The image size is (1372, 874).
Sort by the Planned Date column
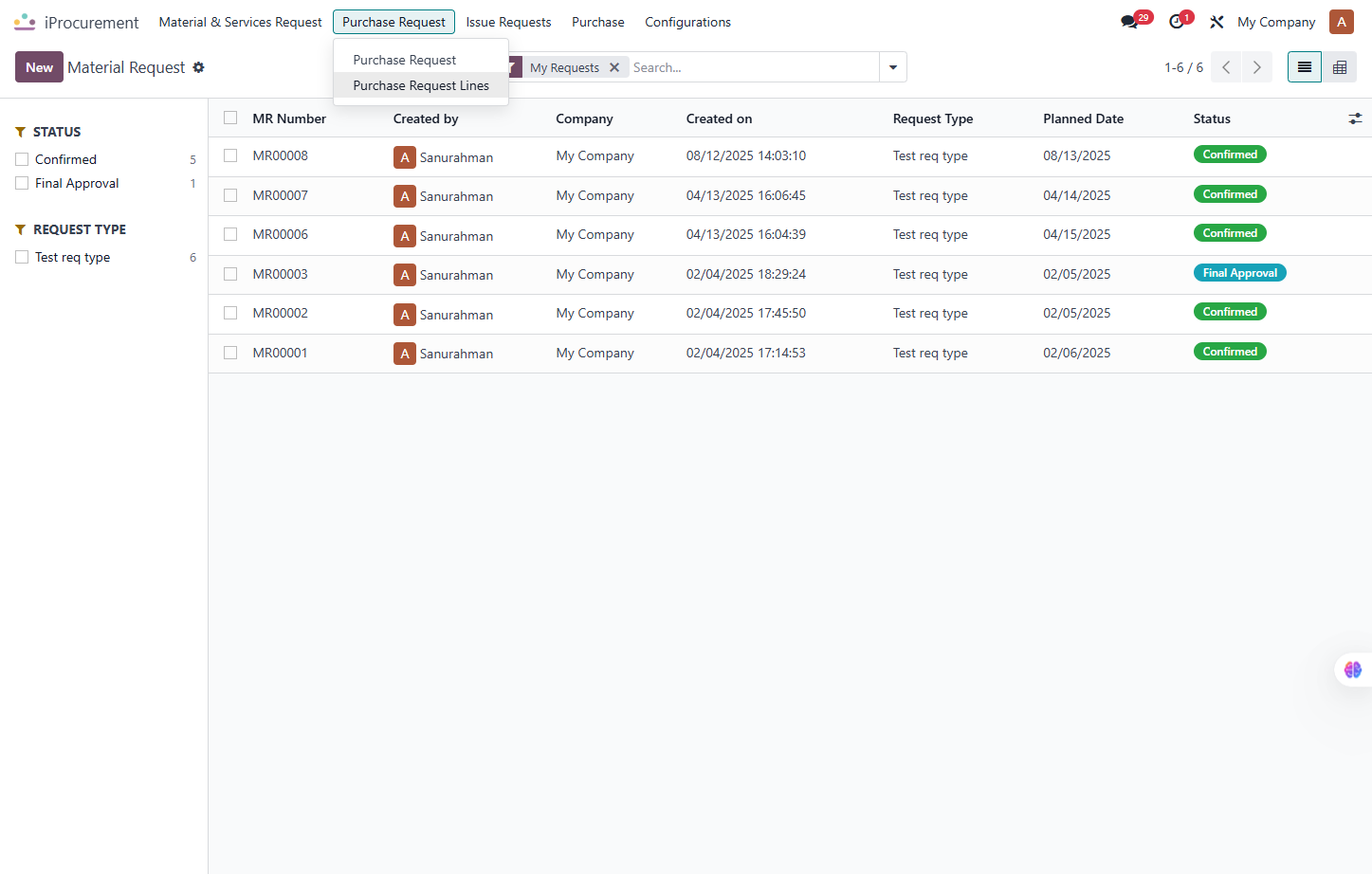[1084, 118]
